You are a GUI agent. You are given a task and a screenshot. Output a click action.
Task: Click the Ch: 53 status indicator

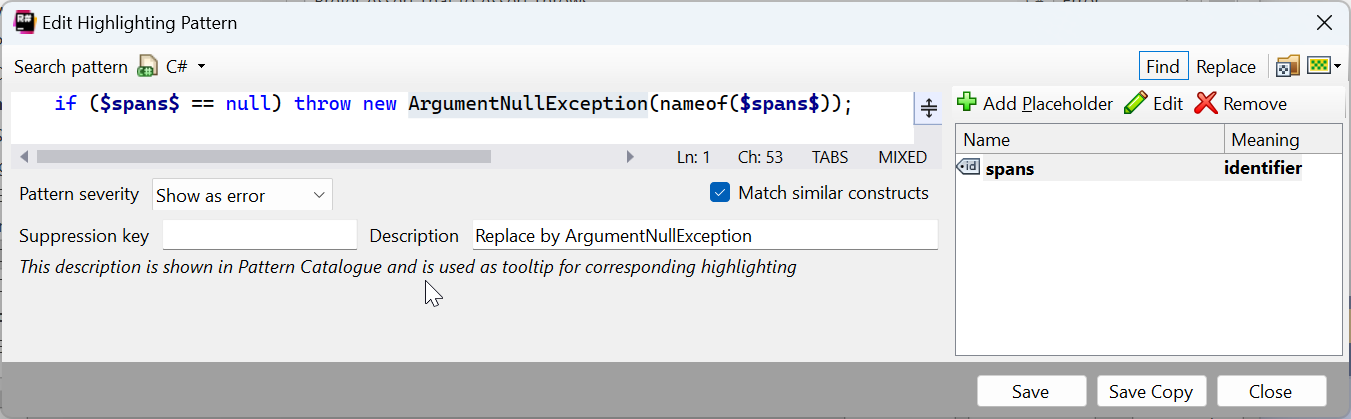(760, 157)
